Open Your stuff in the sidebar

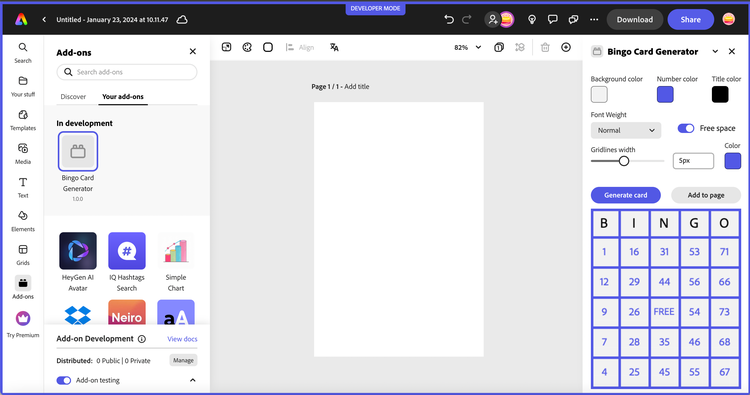[x=23, y=86]
